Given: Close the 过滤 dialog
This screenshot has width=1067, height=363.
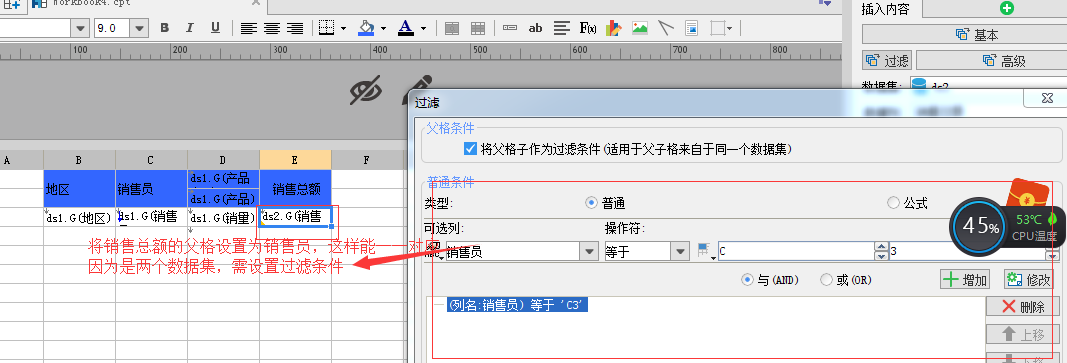Looking at the screenshot, I should point(1047,99).
